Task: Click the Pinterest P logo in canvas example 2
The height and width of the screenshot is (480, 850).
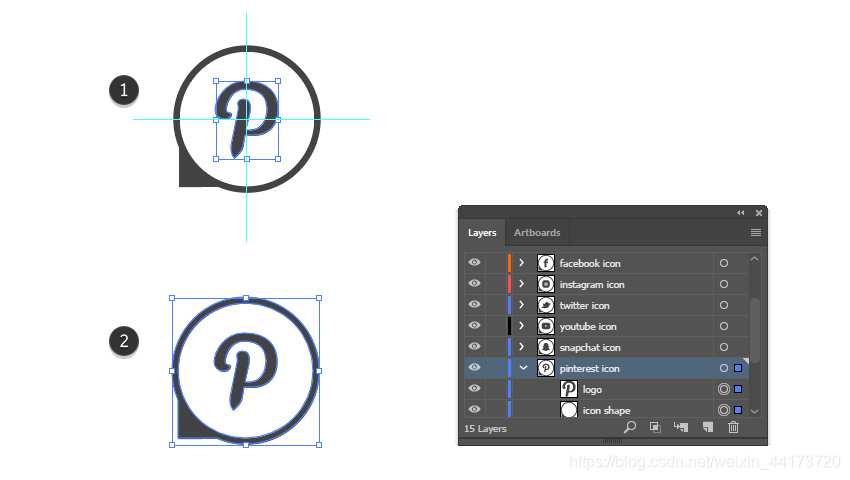Action: [x=245, y=370]
